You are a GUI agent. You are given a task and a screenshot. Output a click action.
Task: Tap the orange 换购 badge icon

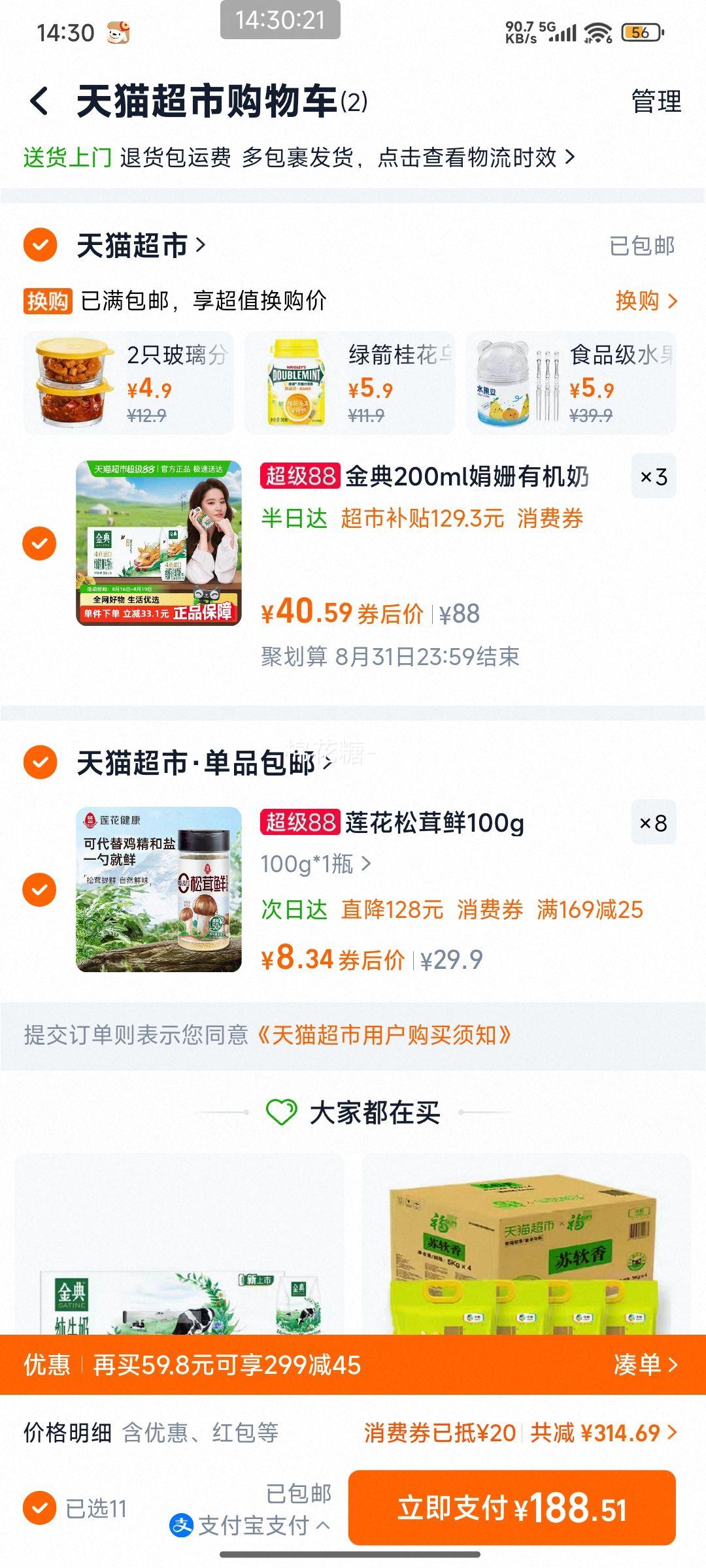[48, 301]
